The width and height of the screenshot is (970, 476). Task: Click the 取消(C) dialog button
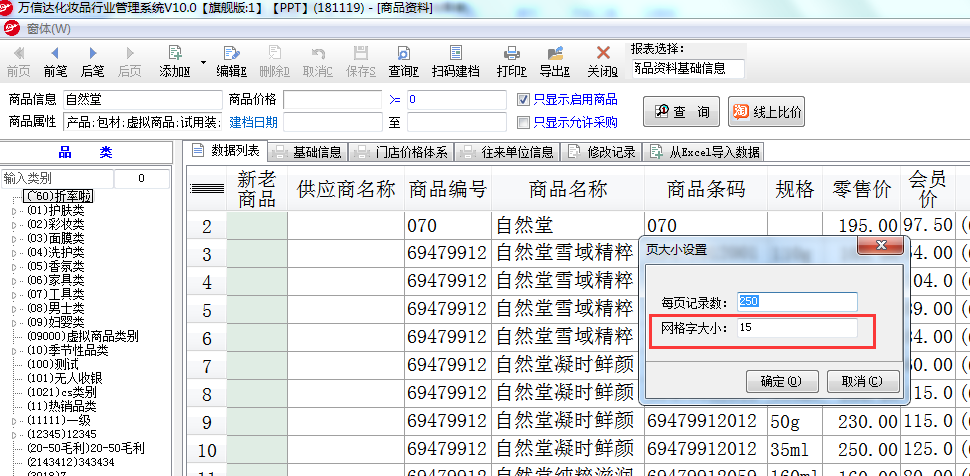coord(864,381)
